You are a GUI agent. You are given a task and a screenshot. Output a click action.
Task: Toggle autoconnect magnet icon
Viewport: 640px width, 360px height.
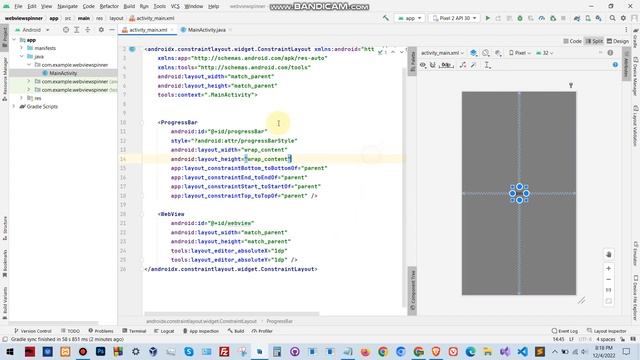pyautogui.click(x=433, y=65)
